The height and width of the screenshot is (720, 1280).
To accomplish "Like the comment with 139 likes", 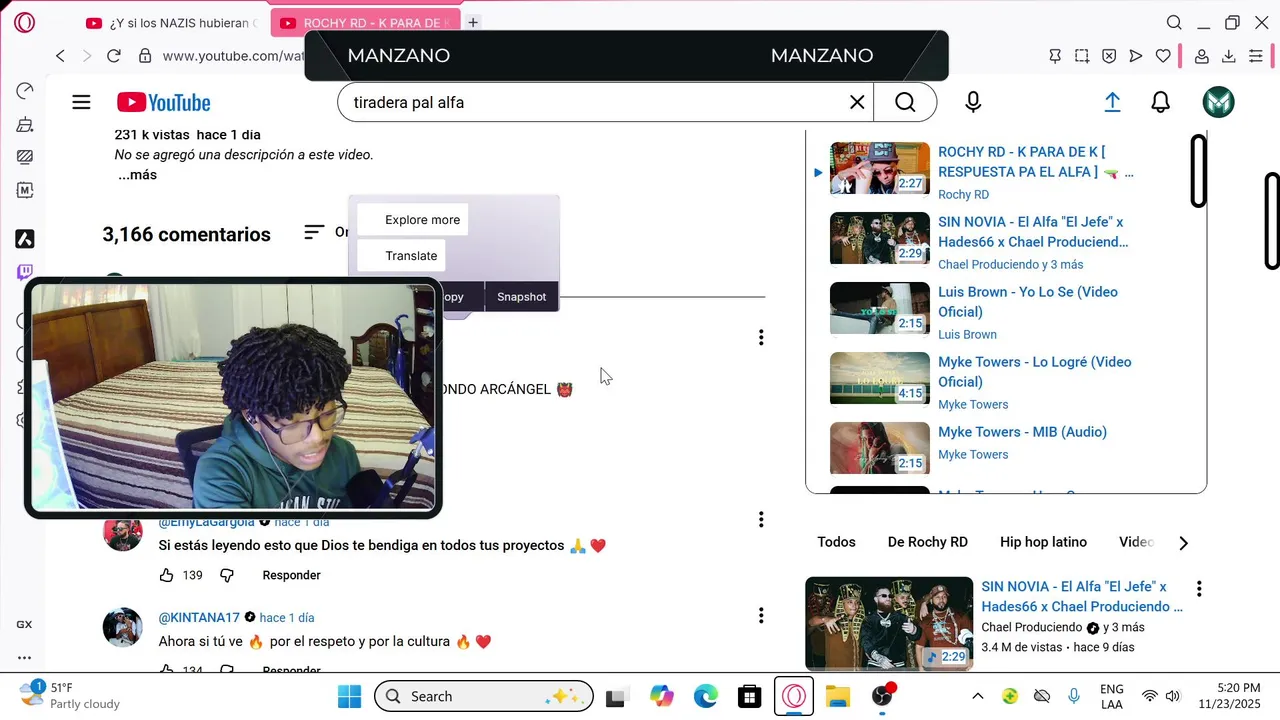I will click(166, 575).
